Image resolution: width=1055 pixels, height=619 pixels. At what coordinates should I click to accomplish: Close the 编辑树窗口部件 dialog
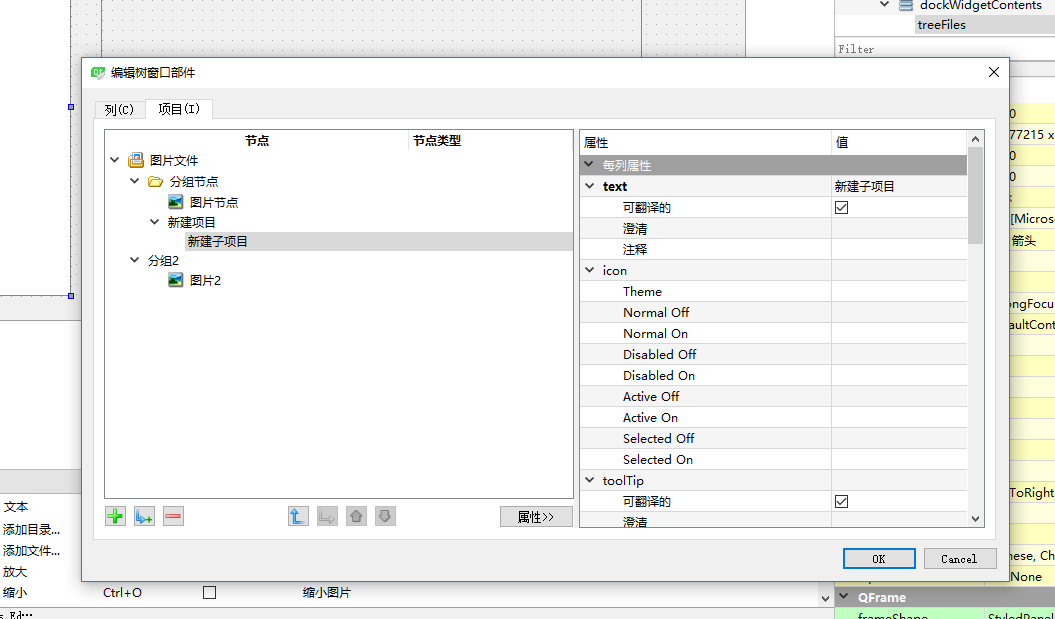point(993,73)
